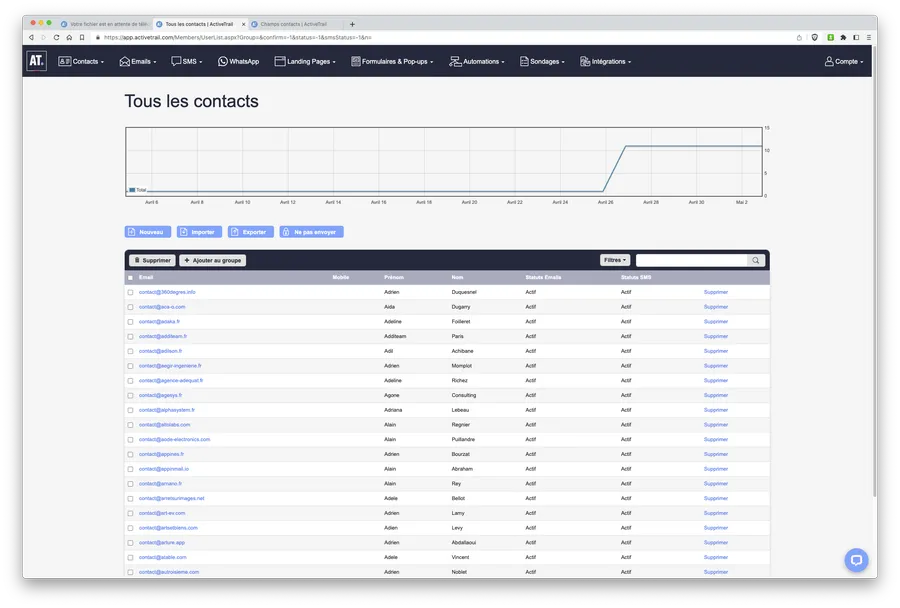Click the Compte user icon
Image resolution: width=900 pixels, height=608 pixels.
coord(829,61)
